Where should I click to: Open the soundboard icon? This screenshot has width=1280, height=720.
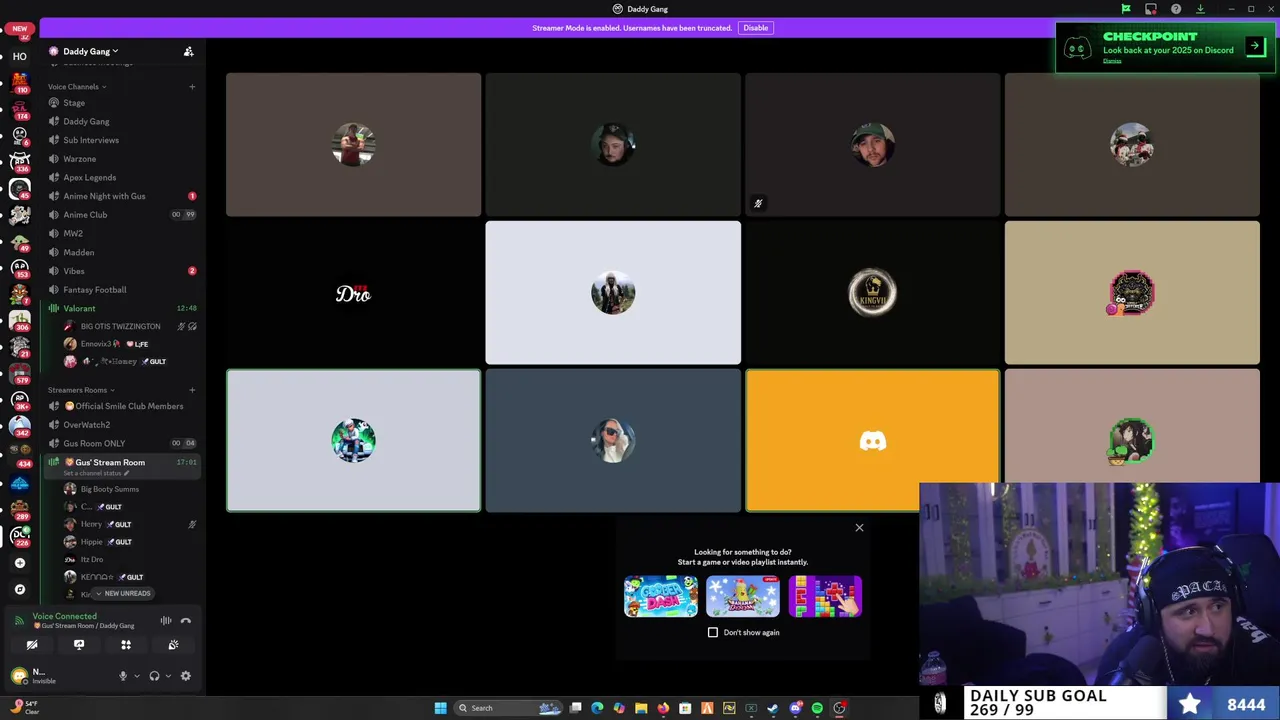pyautogui.click(x=173, y=645)
